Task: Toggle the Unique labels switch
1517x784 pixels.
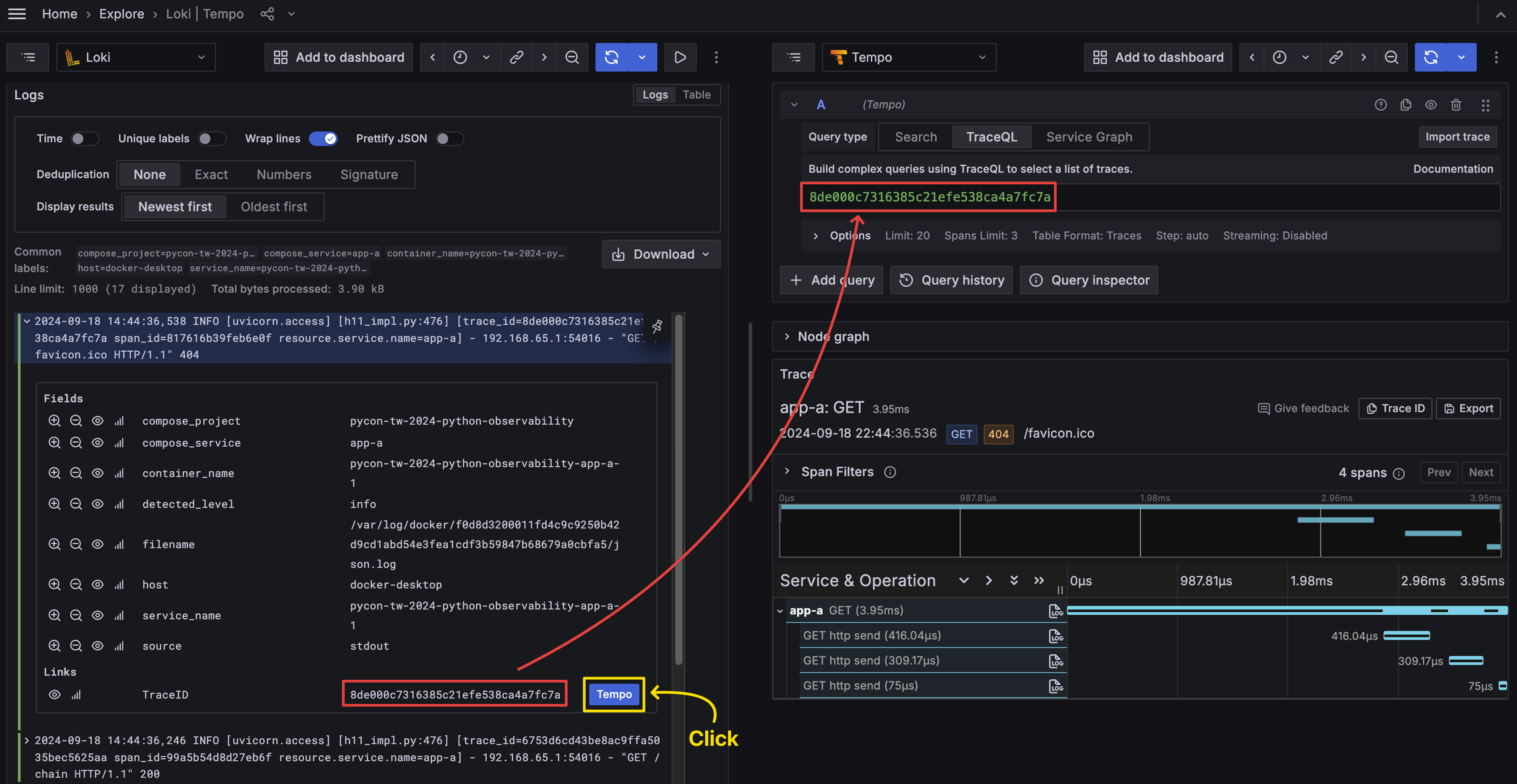Action: click(211, 138)
